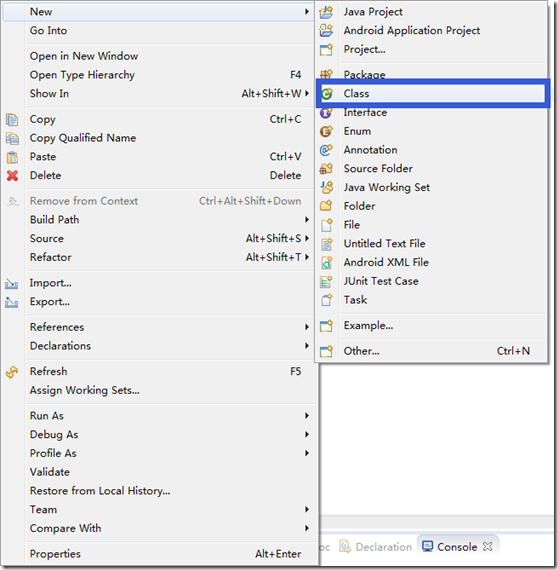Switch to the Declaration tab
Image resolution: width=558 pixels, height=570 pixels.
pyautogui.click(x=376, y=546)
